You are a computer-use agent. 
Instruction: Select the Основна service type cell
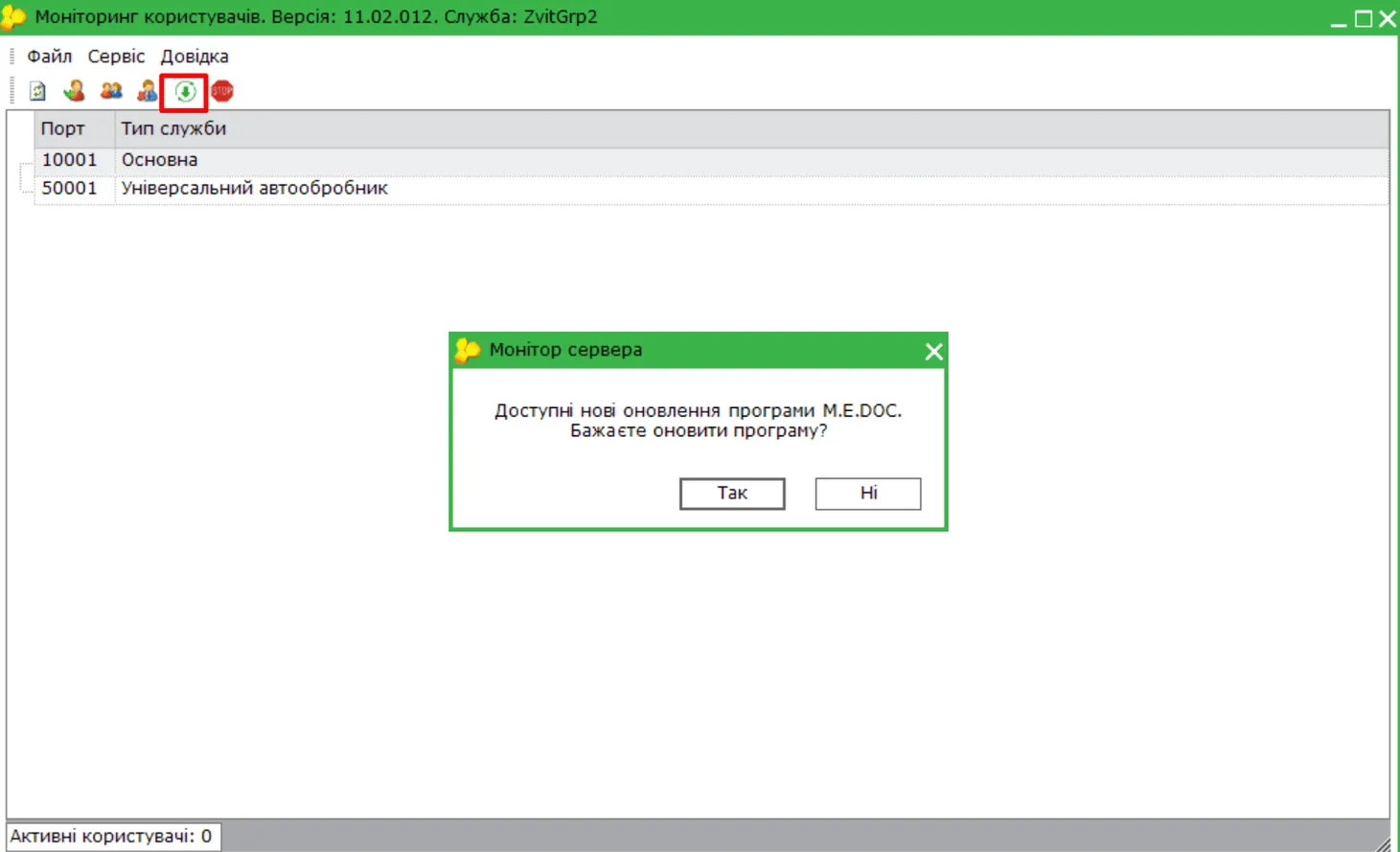(x=752, y=160)
